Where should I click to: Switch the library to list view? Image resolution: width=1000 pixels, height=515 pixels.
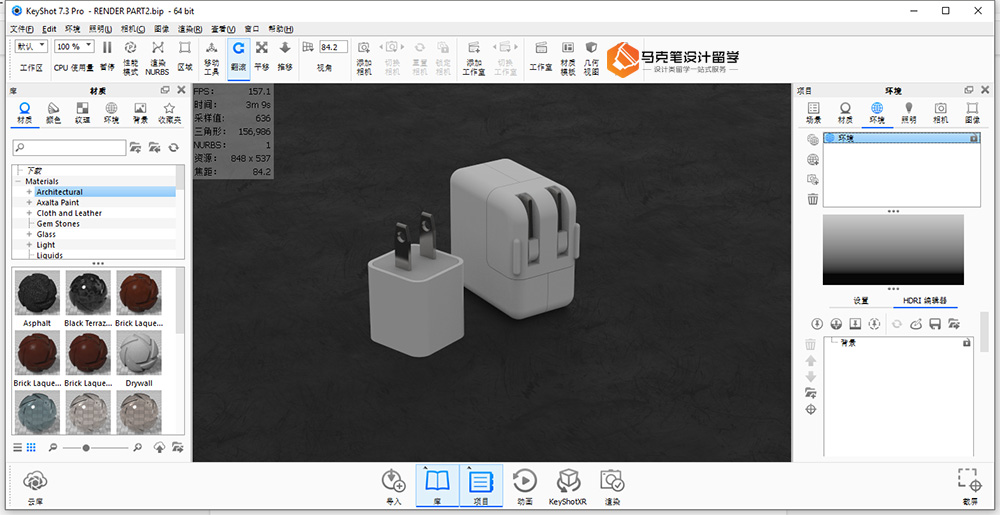18,447
